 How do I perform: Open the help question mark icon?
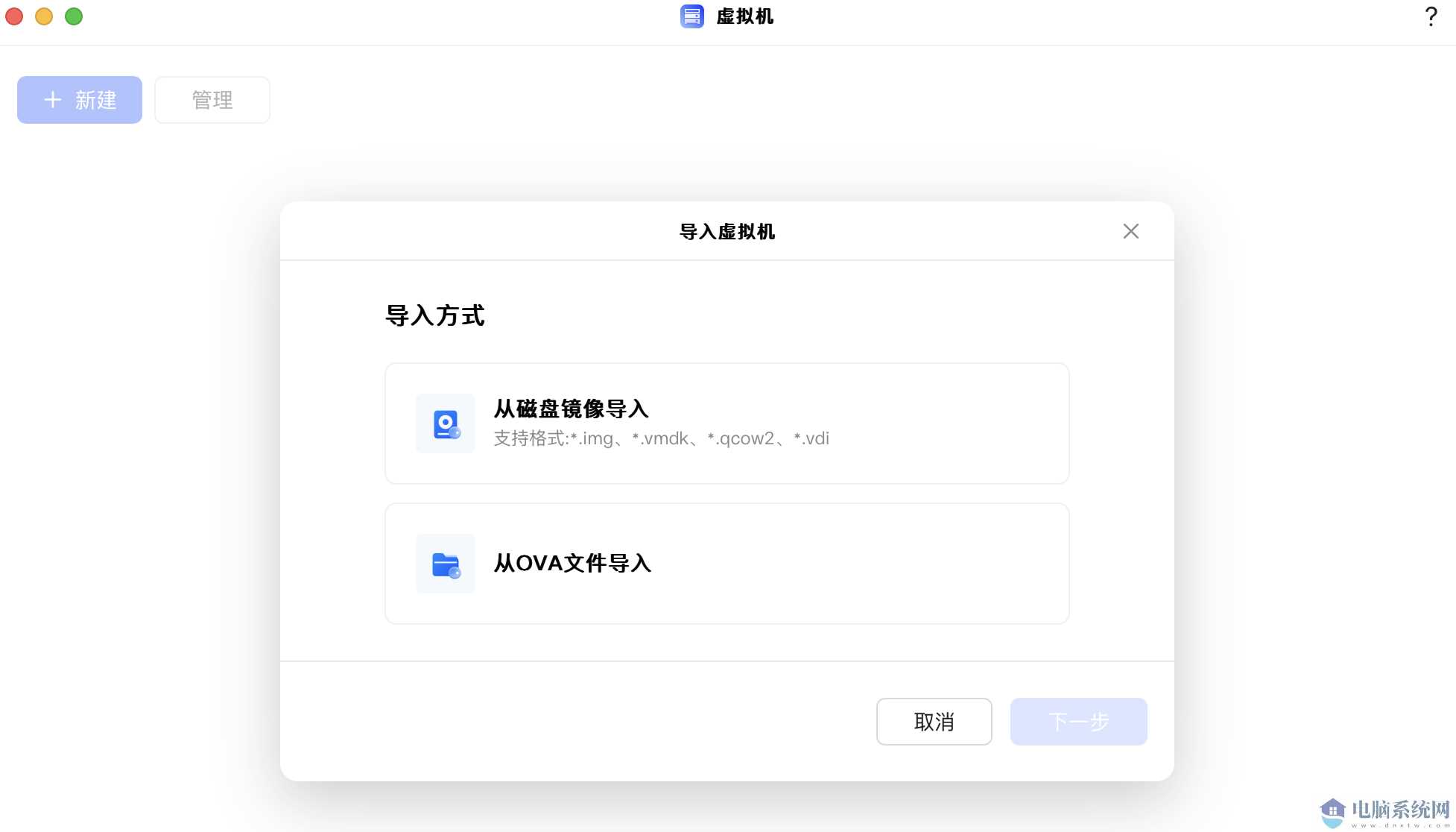click(x=1431, y=16)
